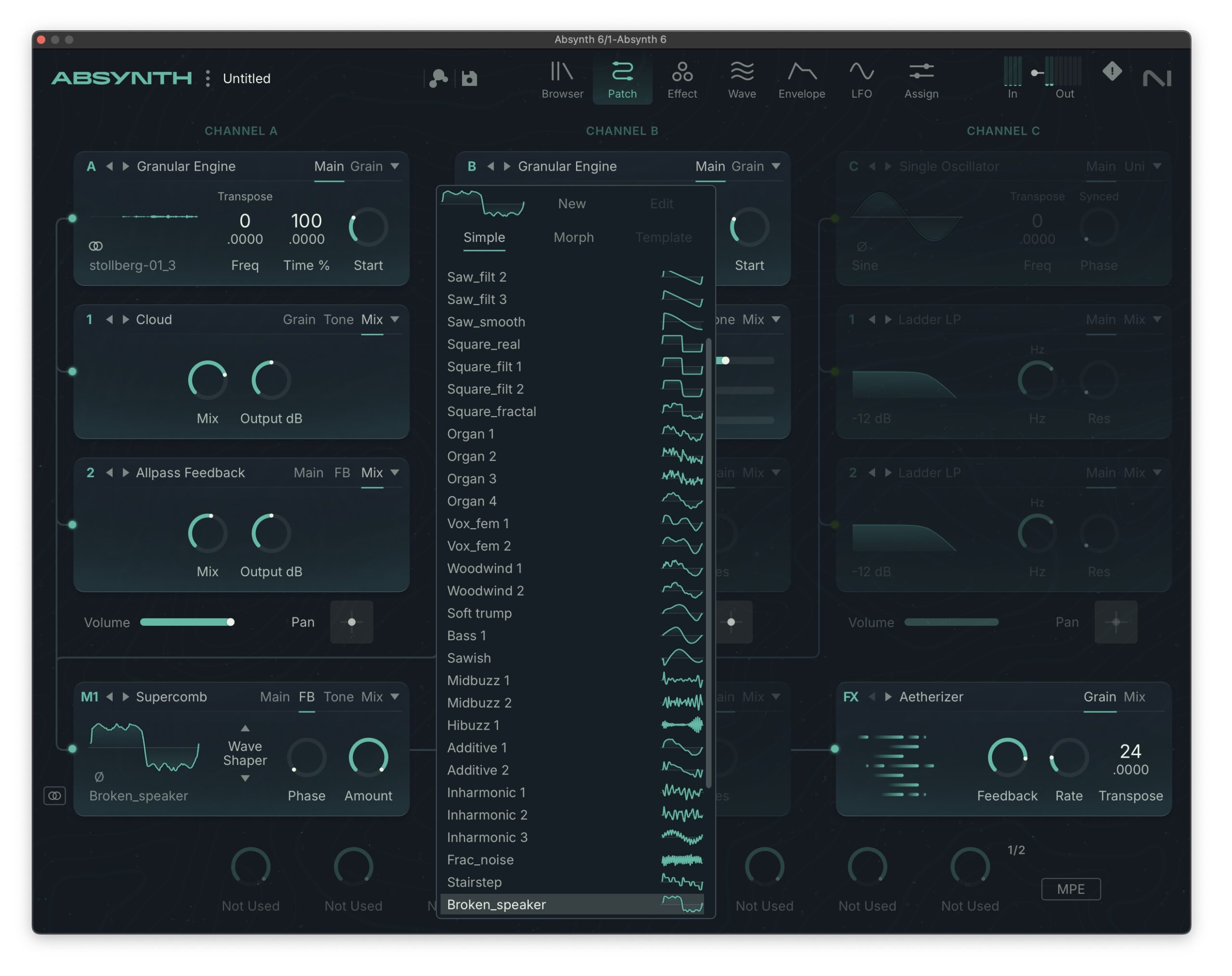Open the Assign page icon

click(x=921, y=79)
